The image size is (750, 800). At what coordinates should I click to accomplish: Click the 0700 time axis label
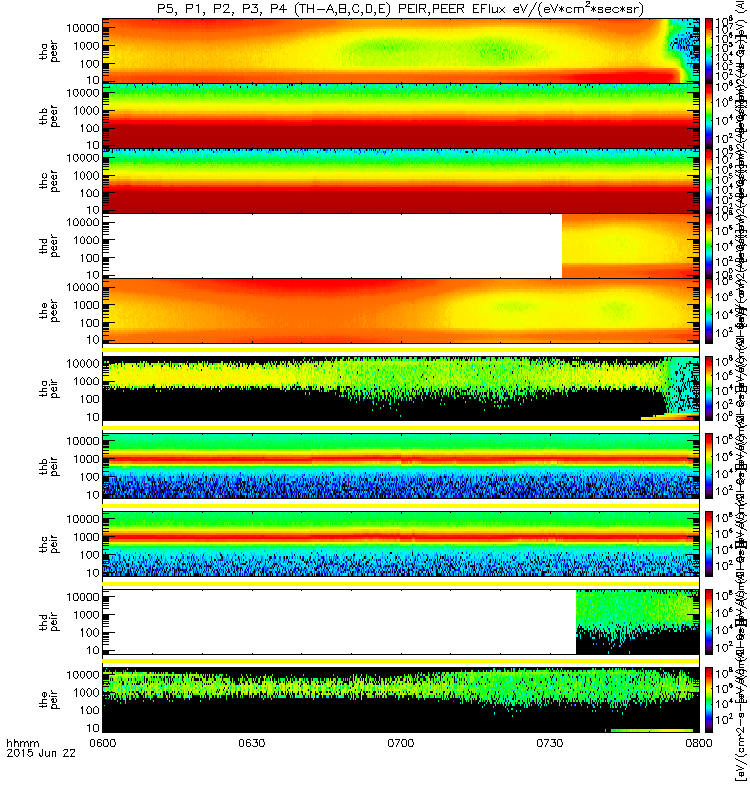point(401,743)
